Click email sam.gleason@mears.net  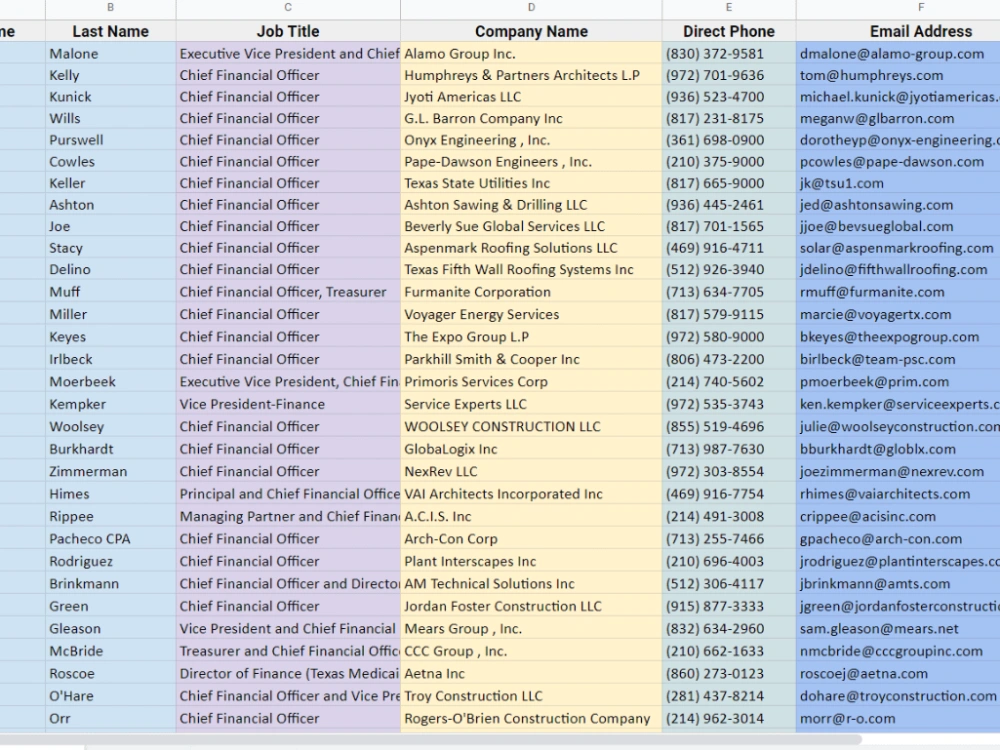click(898, 629)
